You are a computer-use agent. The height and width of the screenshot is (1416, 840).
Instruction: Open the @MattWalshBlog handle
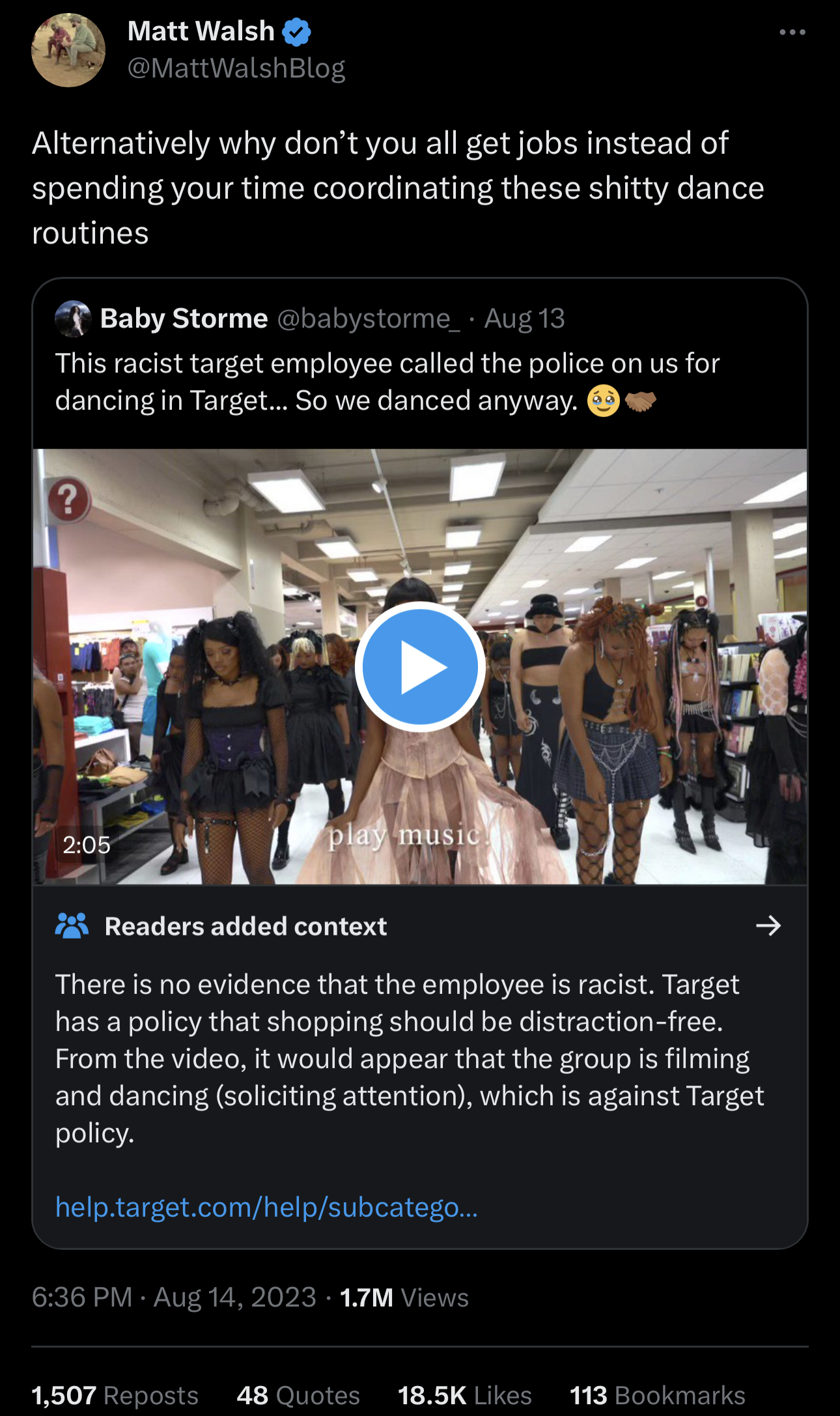[x=236, y=68]
